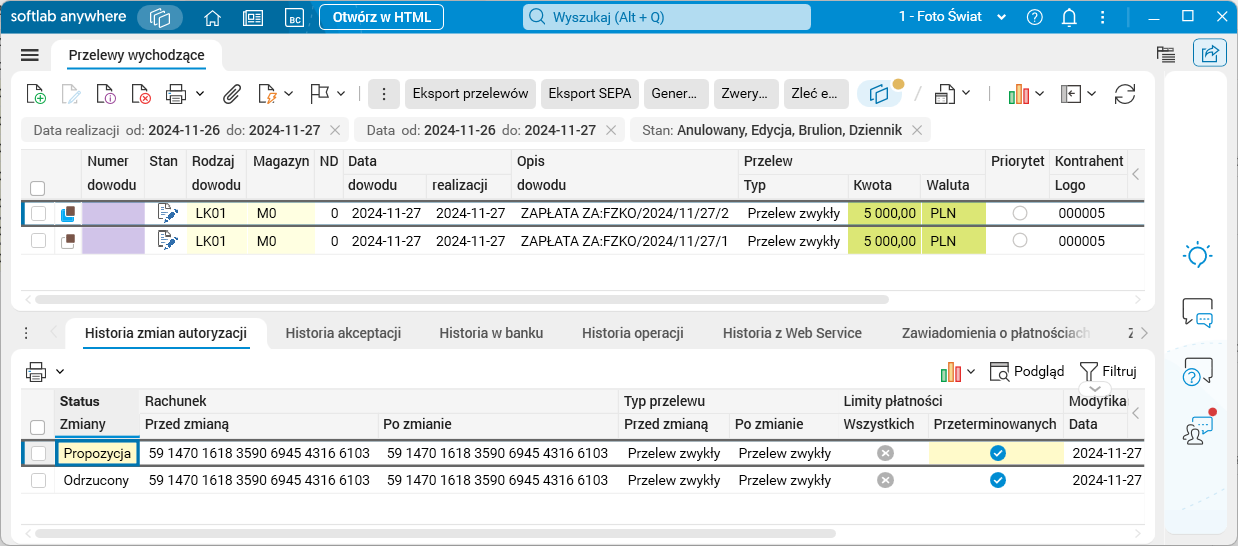Click the cube windows icon in title bar
The height and width of the screenshot is (546, 1238).
click(x=160, y=17)
